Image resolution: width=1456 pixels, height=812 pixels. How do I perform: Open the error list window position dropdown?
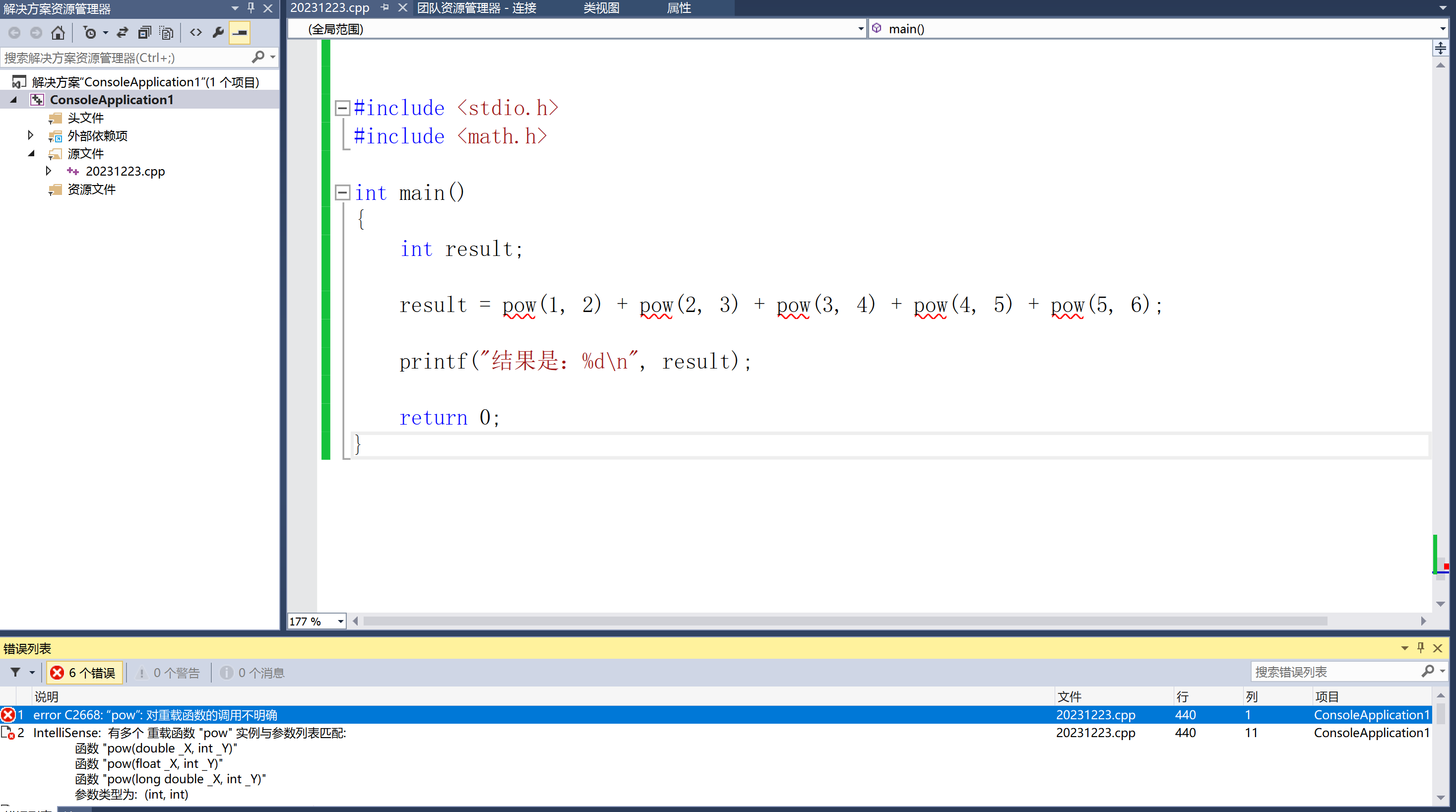(1404, 648)
